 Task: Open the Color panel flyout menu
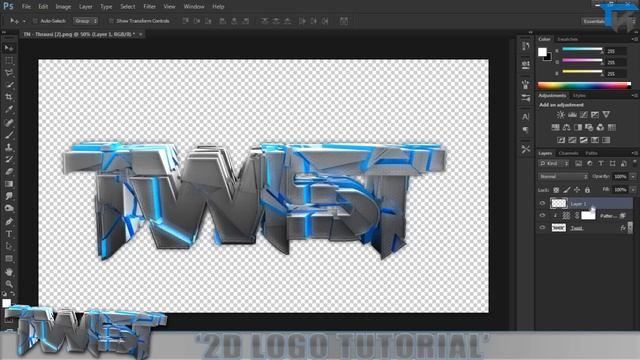click(x=635, y=39)
